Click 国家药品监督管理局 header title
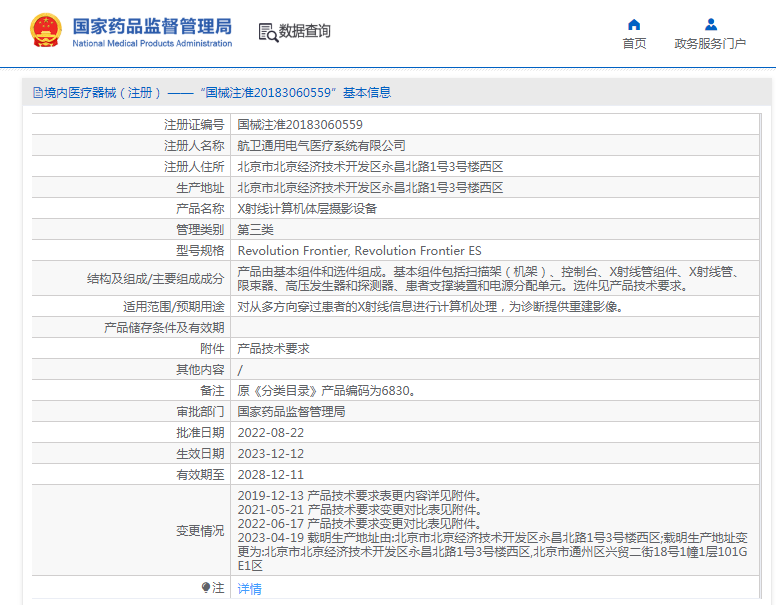Image resolution: width=776 pixels, height=605 pixels. 152,26
